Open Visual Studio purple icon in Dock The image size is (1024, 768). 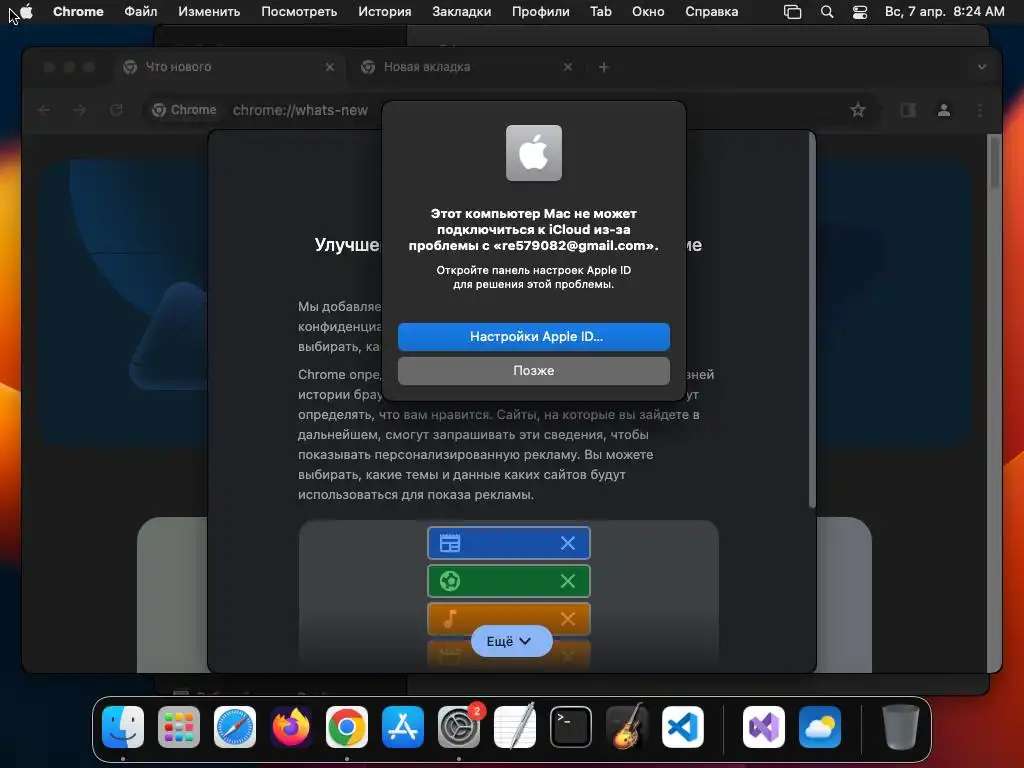[x=764, y=727]
